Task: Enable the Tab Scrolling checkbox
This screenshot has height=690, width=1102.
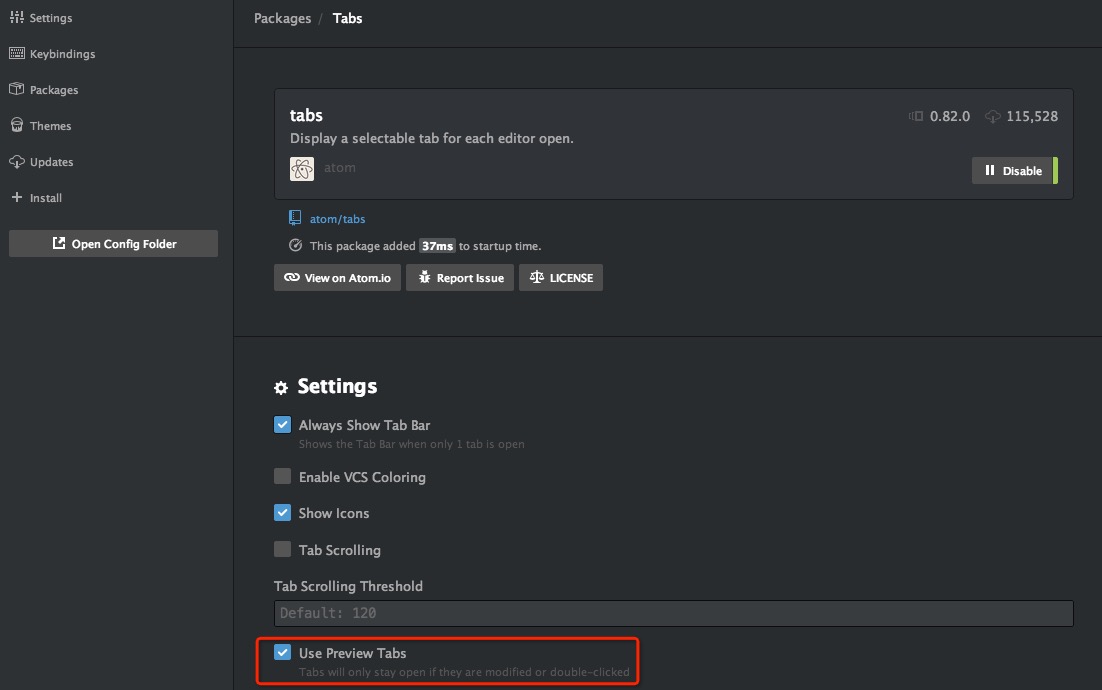Action: coord(283,549)
